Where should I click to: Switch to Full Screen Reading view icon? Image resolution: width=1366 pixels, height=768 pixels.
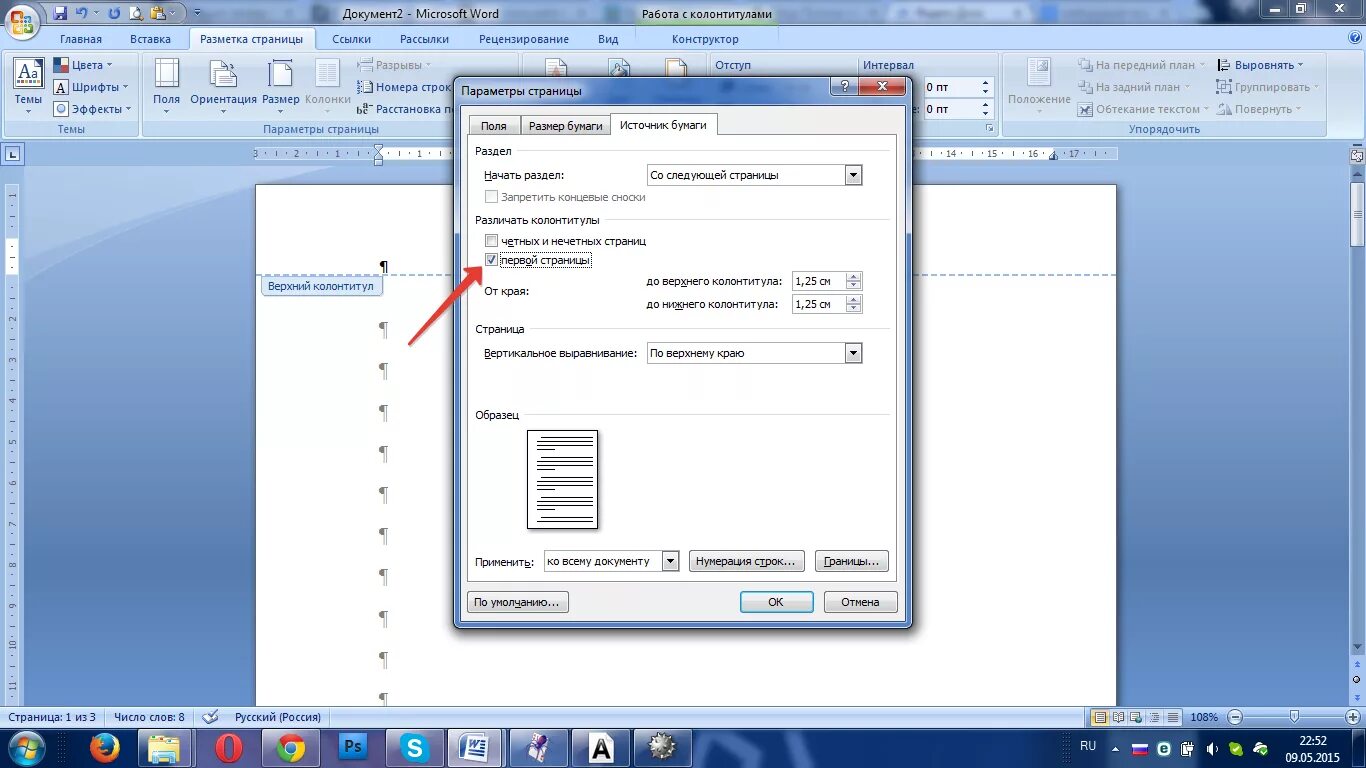tap(1118, 717)
